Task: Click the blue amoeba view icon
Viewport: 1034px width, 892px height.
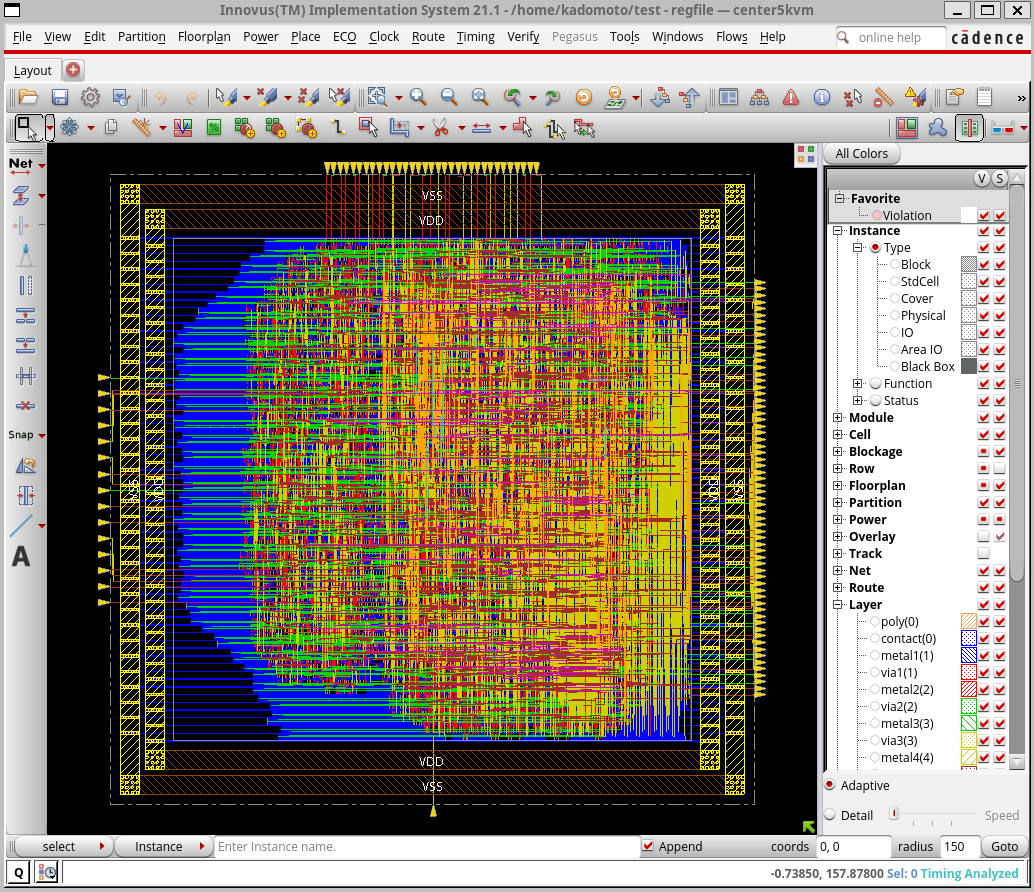Action: point(937,128)
